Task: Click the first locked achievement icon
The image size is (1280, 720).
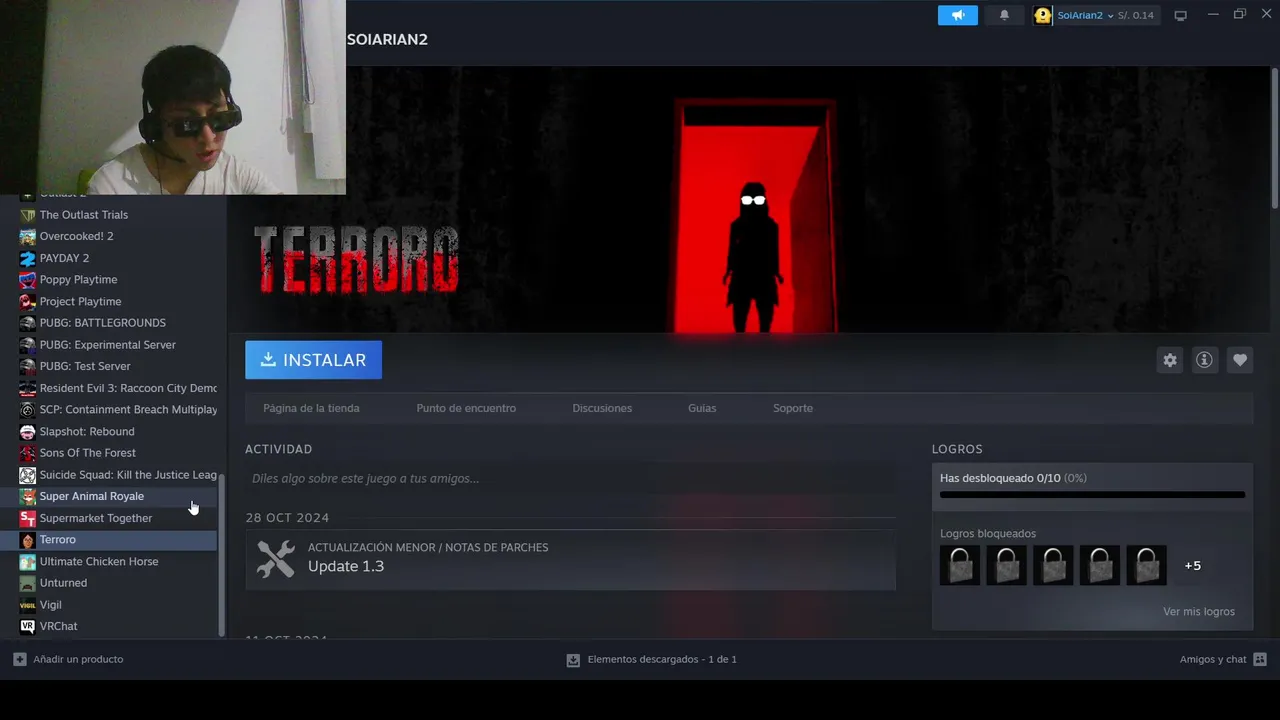Action: point(960,565)
